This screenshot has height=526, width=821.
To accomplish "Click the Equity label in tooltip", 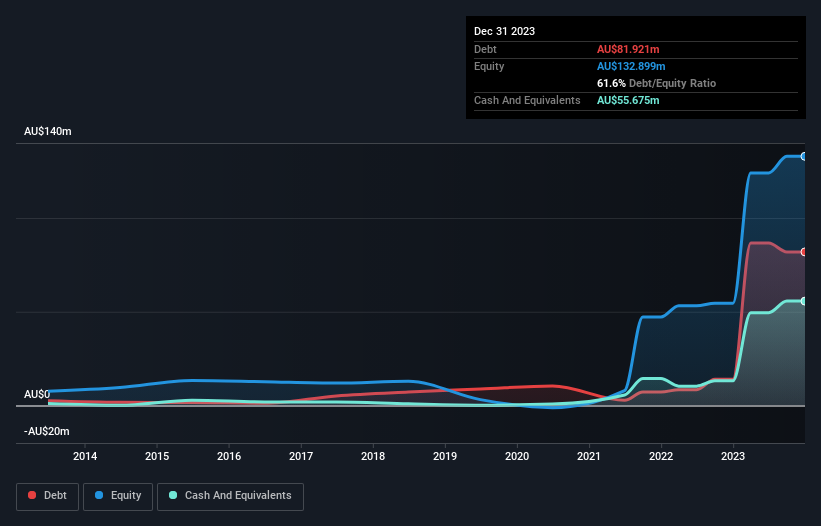I will pos(489,66).
